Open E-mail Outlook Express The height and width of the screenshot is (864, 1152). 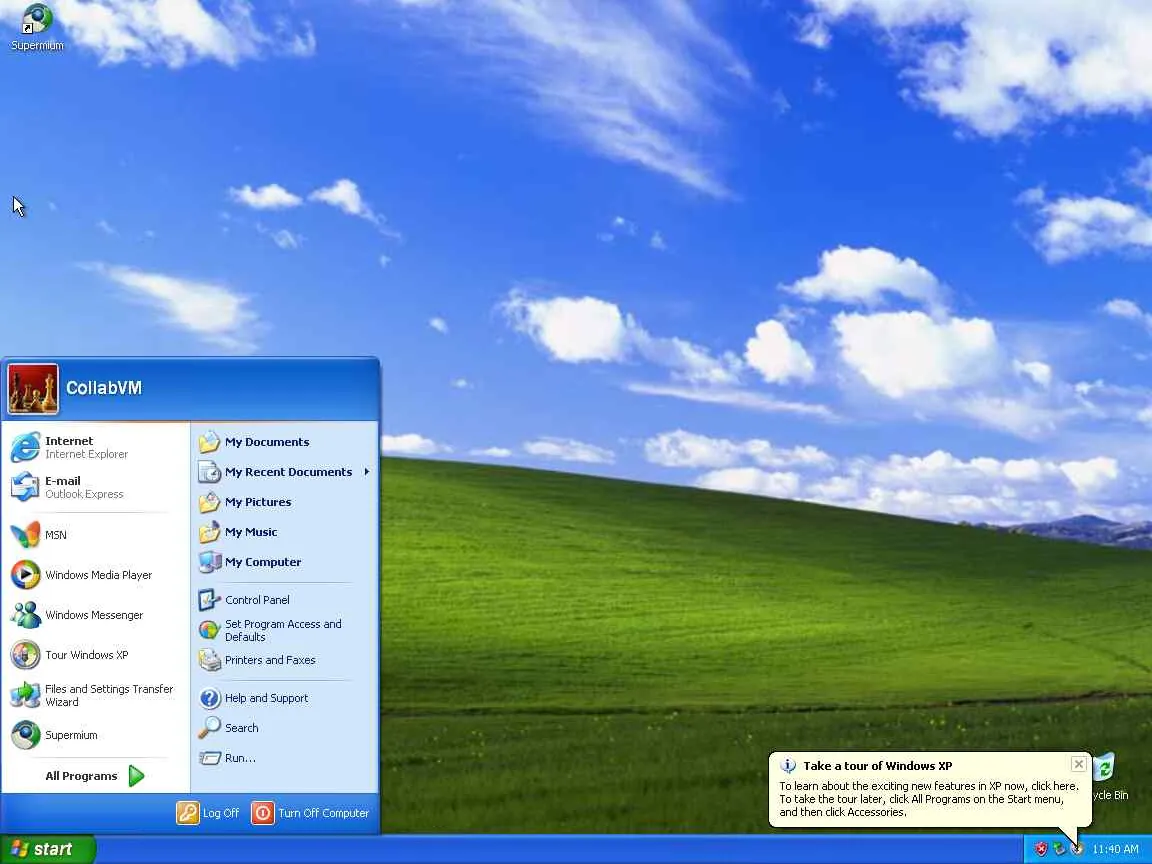pyautogui.click(x=96, y=487)
